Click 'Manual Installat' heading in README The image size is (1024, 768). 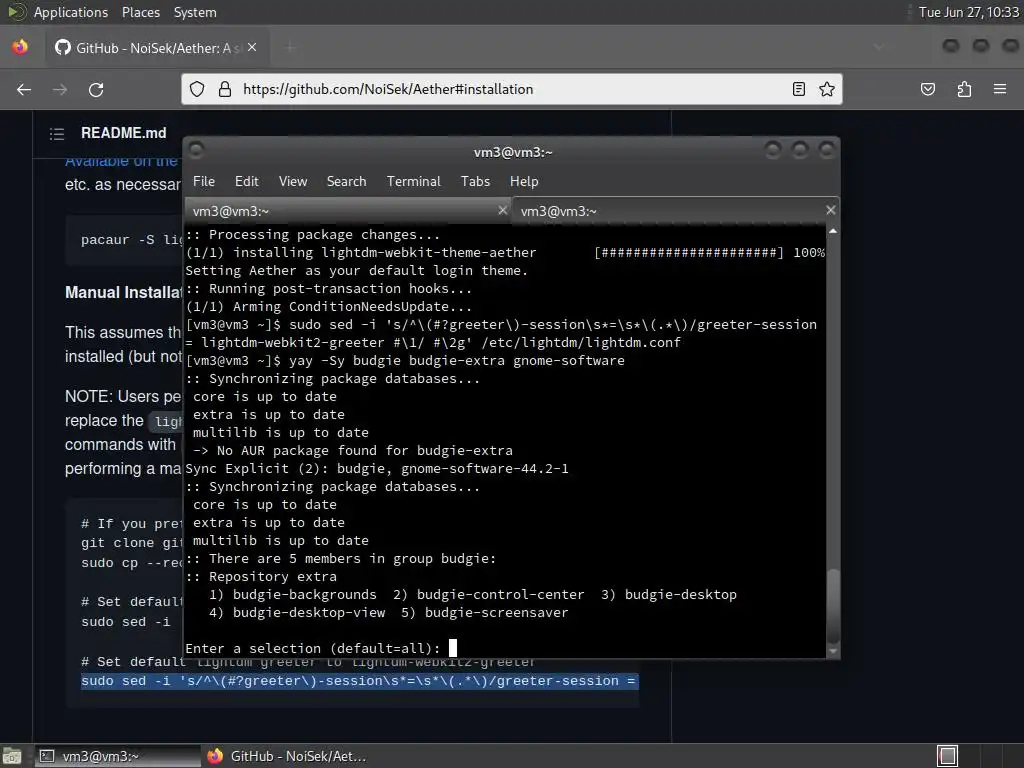123,293
